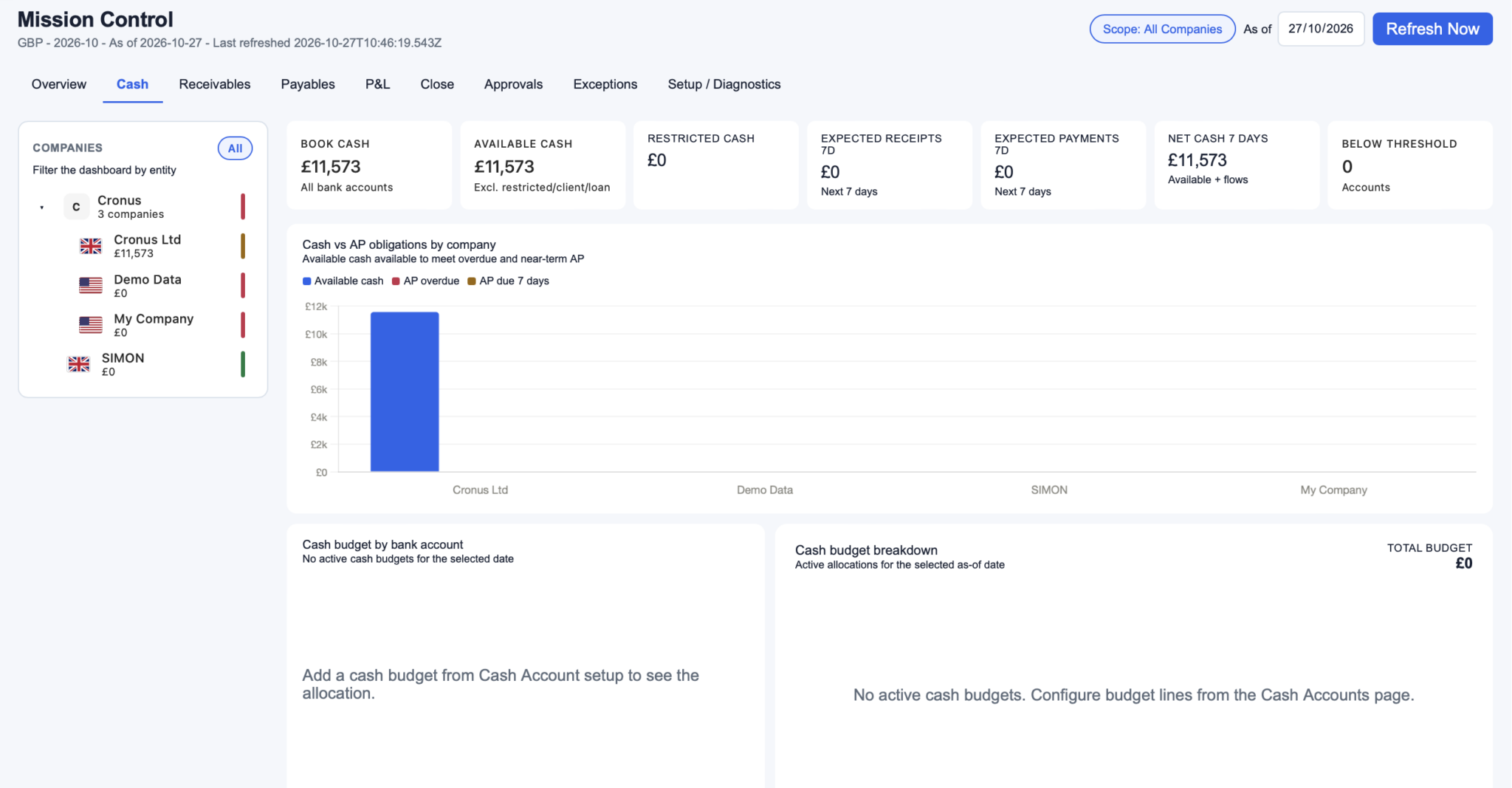Click the Cronus Ltd available cash bar

[x=405, y=391]
